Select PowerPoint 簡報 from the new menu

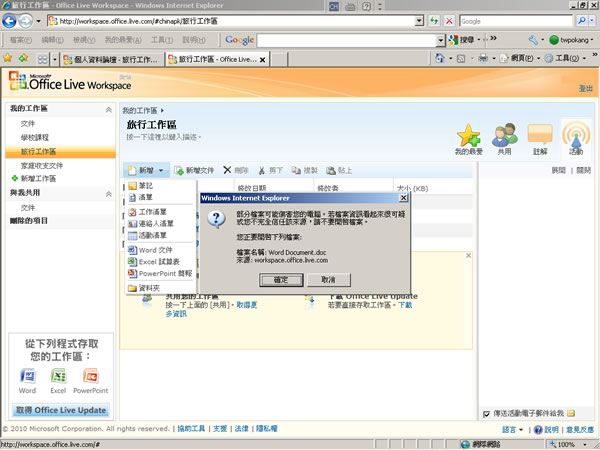[x=160, y=274]
